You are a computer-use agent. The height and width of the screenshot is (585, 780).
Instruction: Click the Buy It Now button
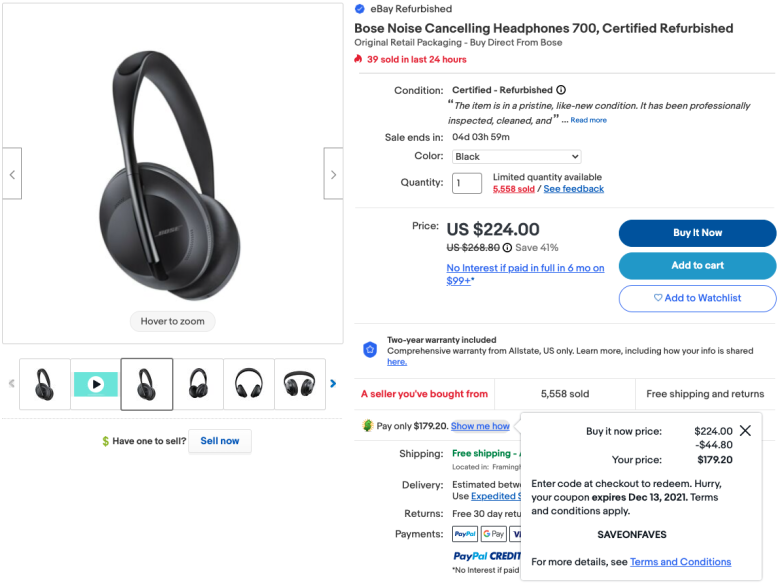[x=697, y=233]
